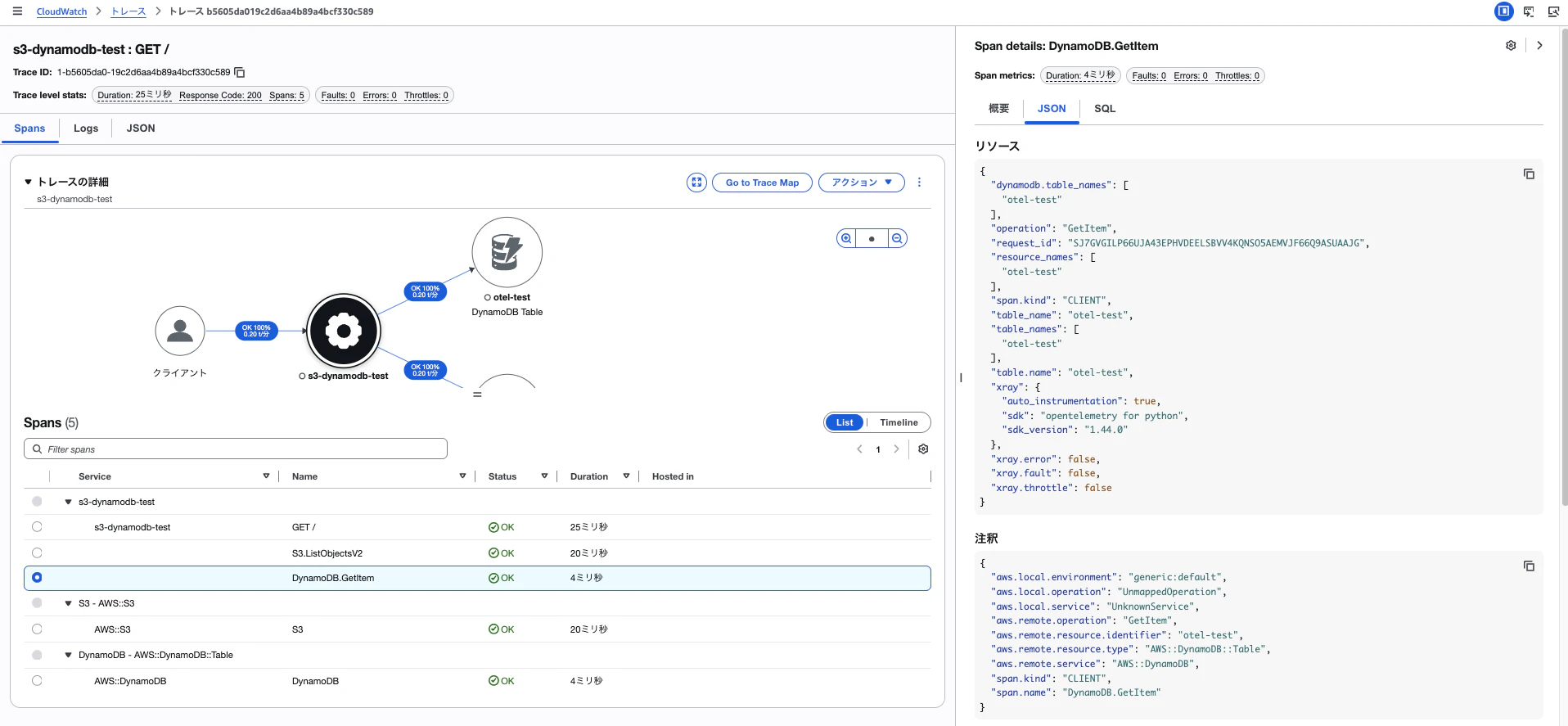
Task: Select the AWS::DynamoDB span radio button
Action: coord(37,681)
